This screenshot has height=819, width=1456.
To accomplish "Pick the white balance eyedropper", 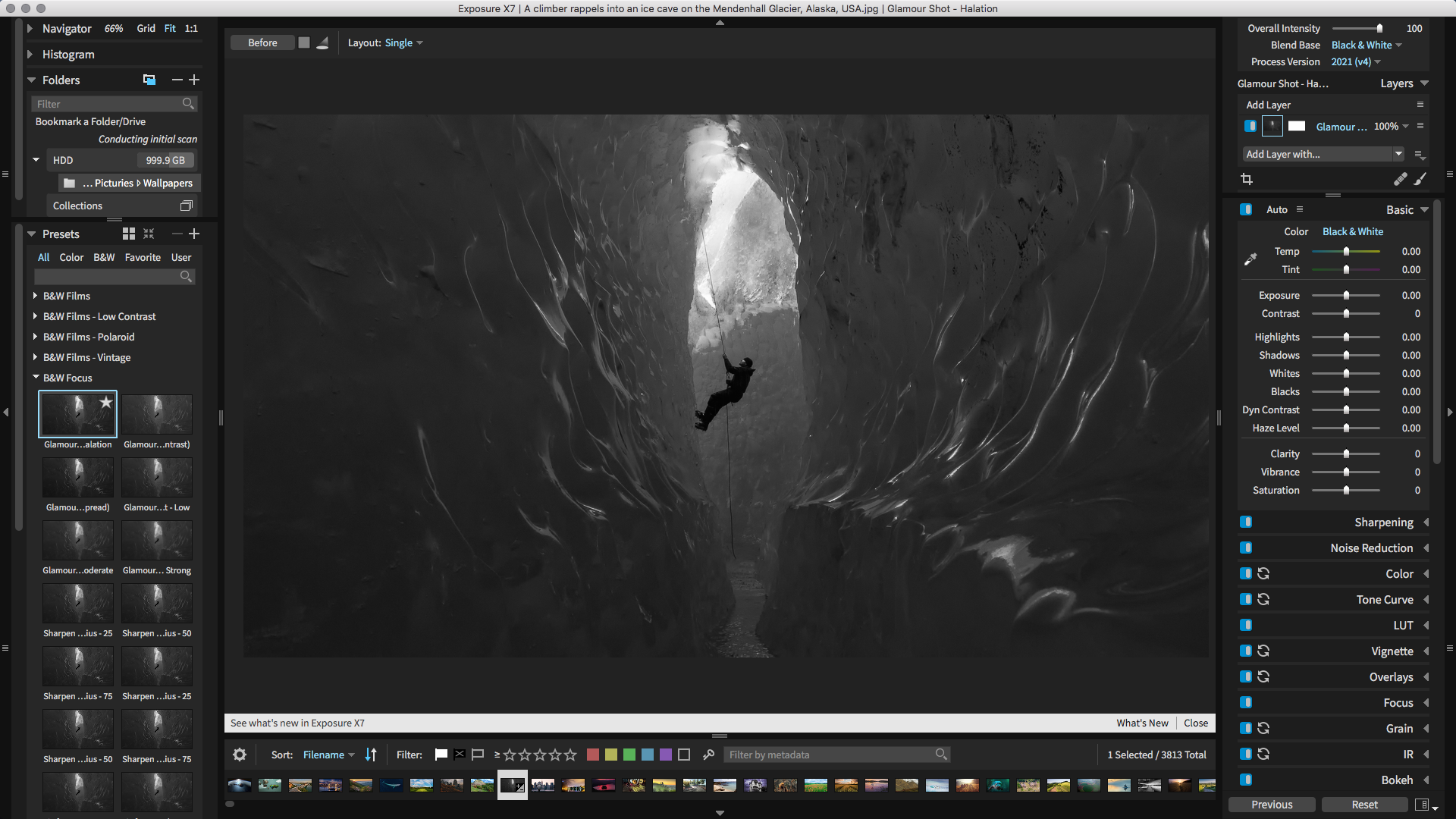I will click(1250, 259).
